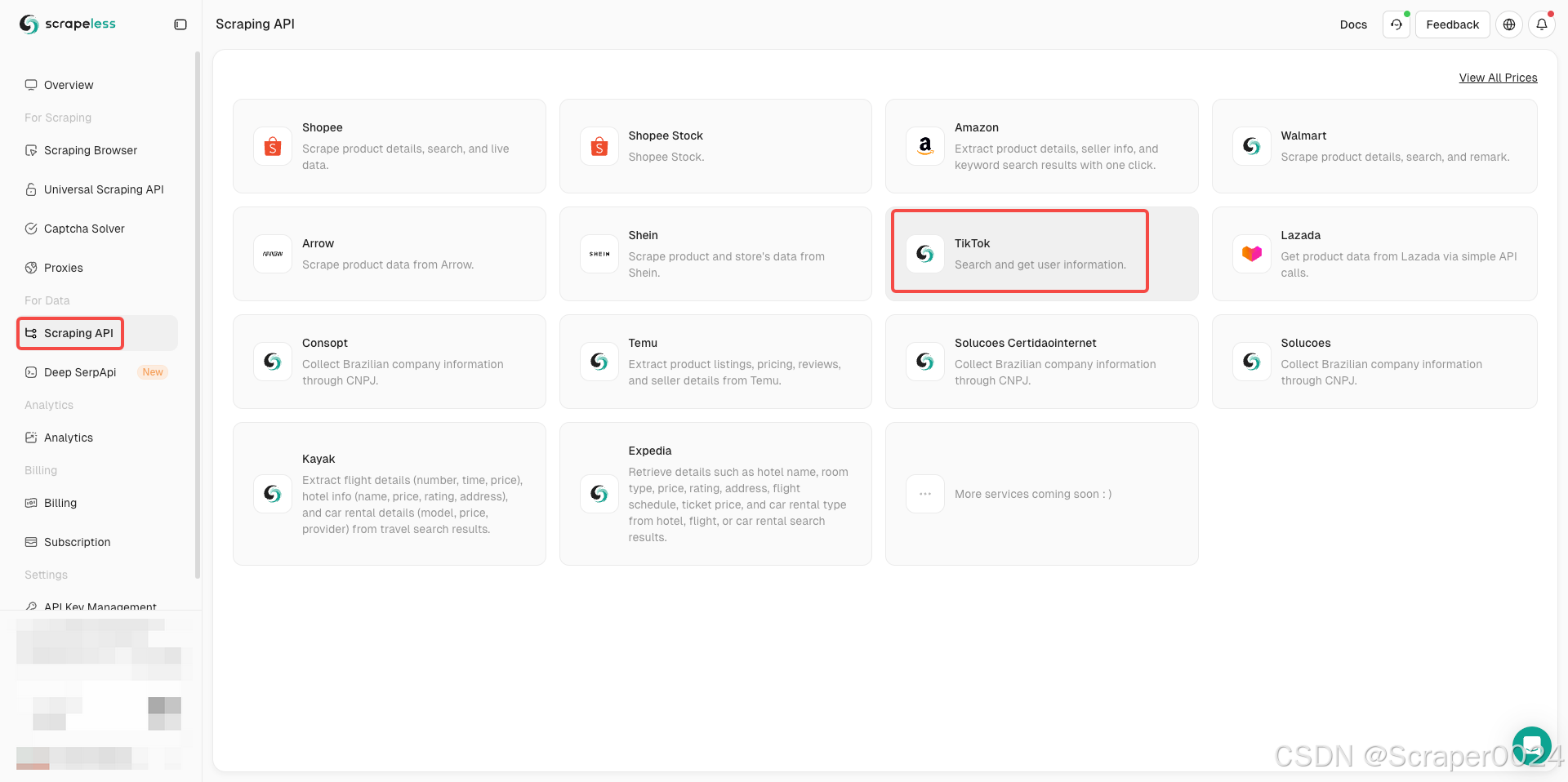Image resolution: width=1568 pixels, height=782 pixels.
Task: Open the Solucoes scraper card
Action: [1374, 362]
